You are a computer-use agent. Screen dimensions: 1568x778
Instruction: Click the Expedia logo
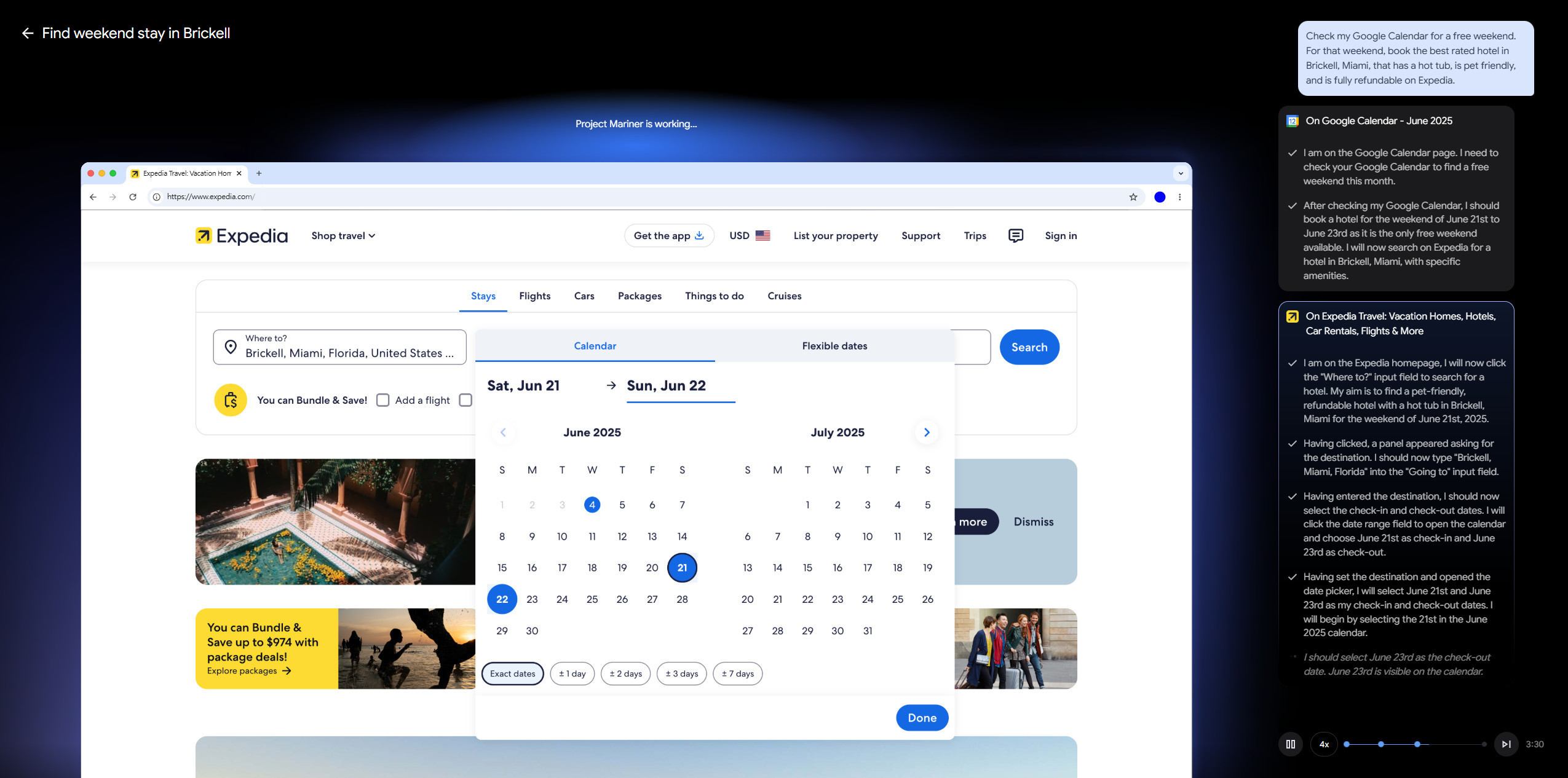click(242, 236)
